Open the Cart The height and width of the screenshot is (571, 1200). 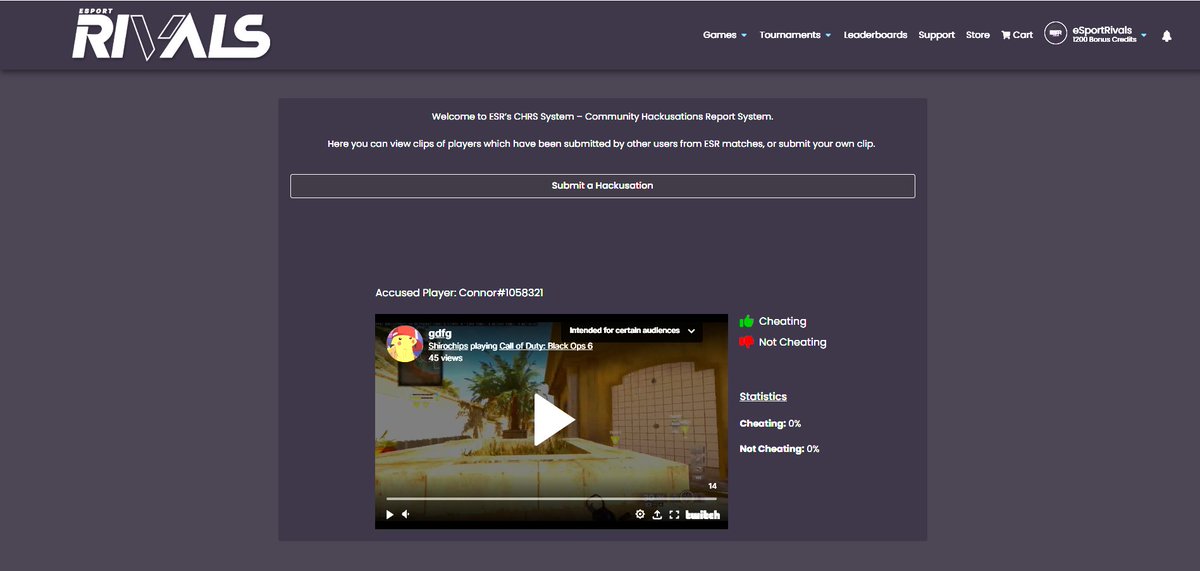(1017, 35)
